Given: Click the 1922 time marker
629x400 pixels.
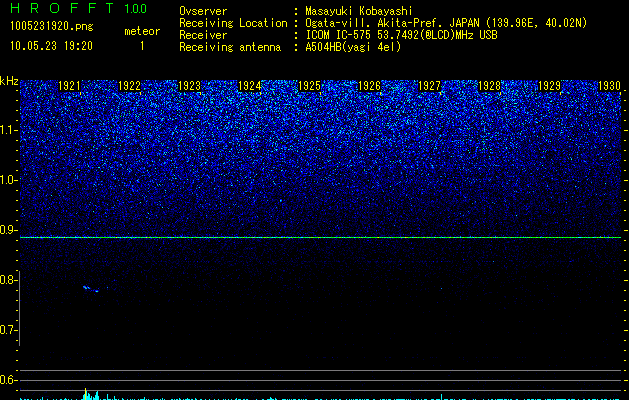Looking at the screenshot, I should tap(129, 86).
